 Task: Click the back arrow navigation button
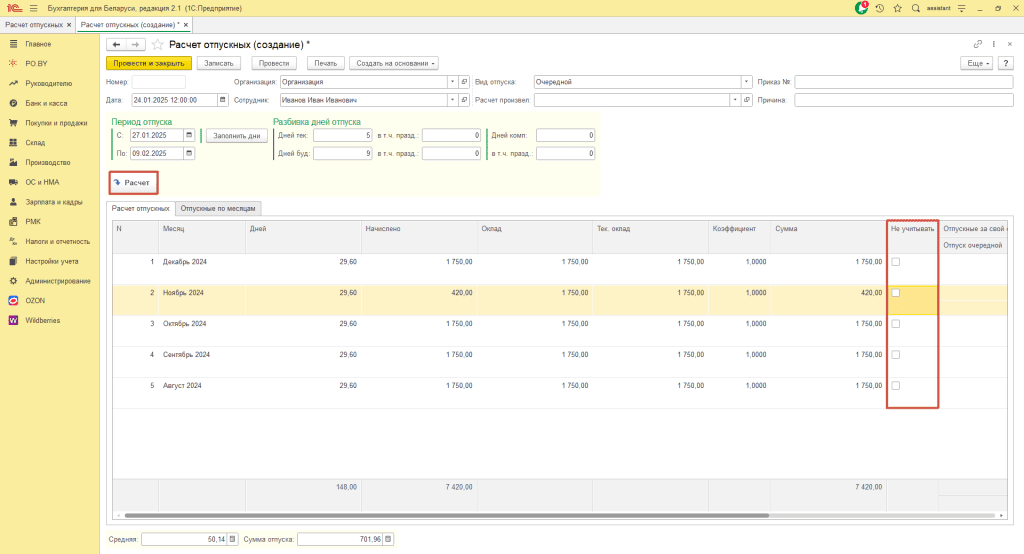(116, 45)
